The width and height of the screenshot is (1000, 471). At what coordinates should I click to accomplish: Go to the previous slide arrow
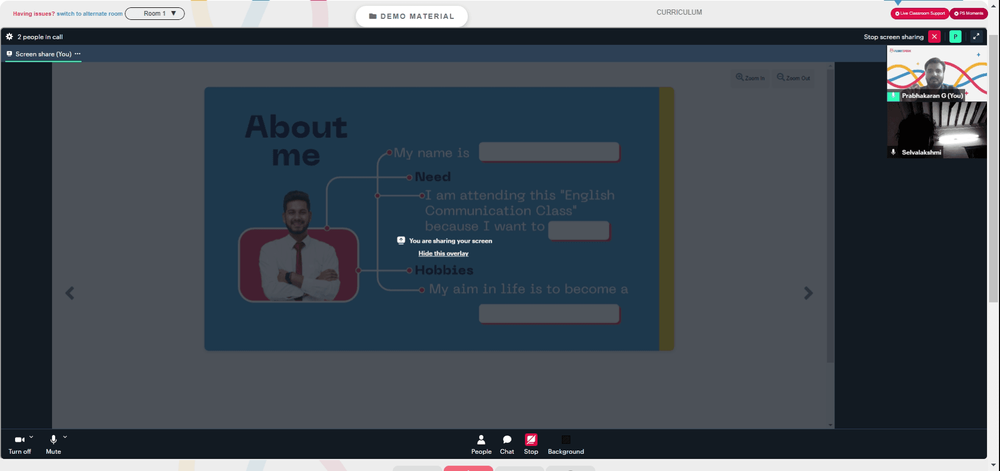coord(70,293)
